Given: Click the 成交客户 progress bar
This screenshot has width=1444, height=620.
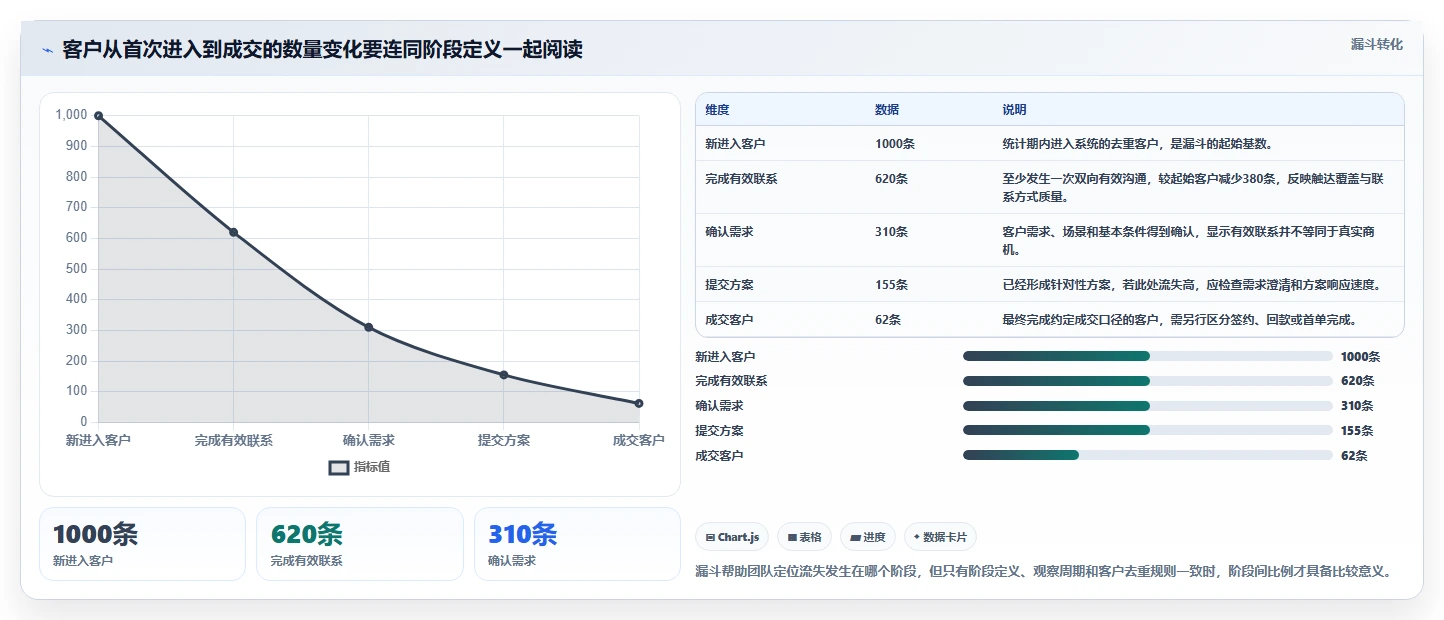Looking at the screenshot, I should coord(1148,455).
